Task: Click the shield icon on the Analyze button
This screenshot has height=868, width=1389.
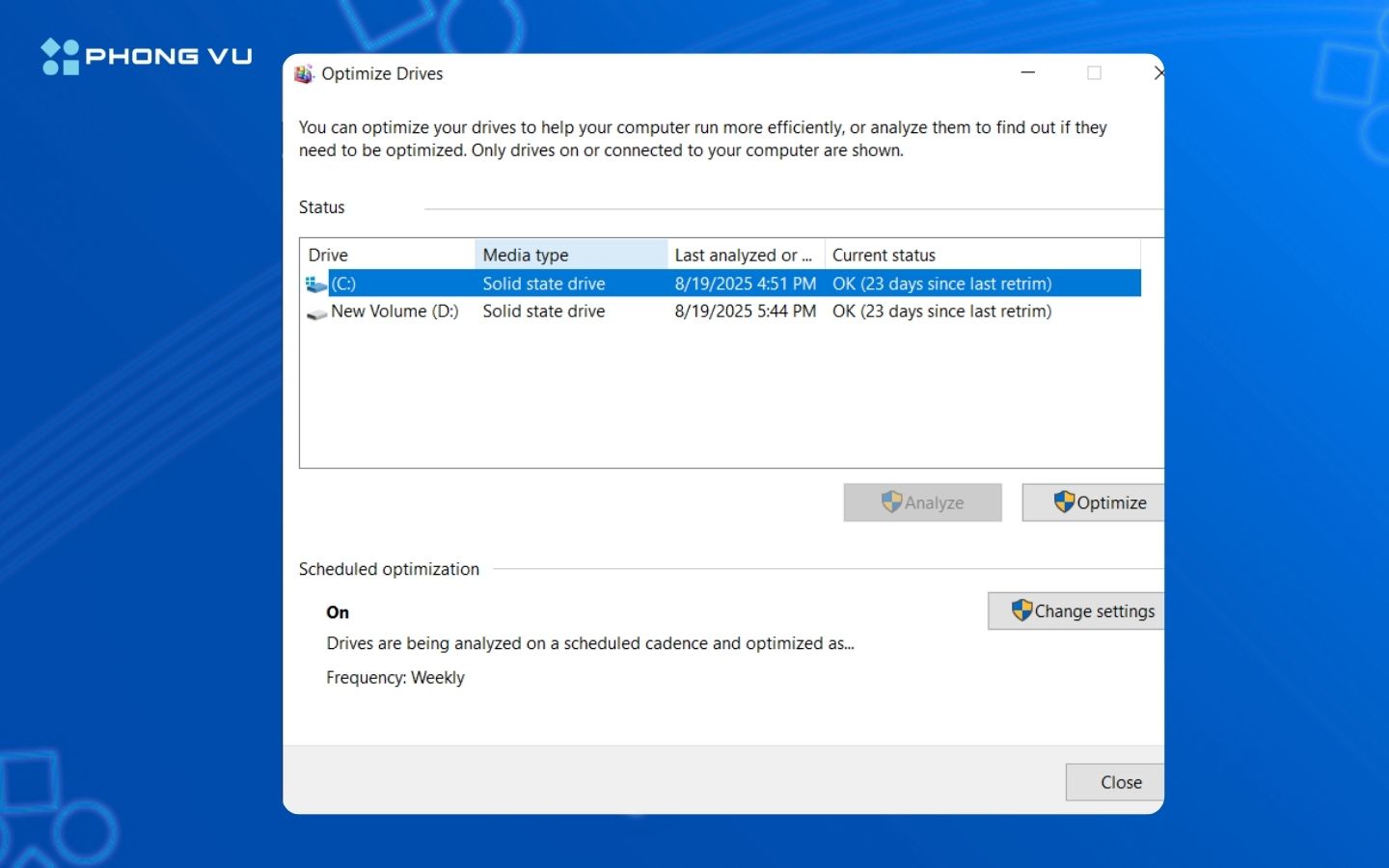Action: click(x=892, y=502)
